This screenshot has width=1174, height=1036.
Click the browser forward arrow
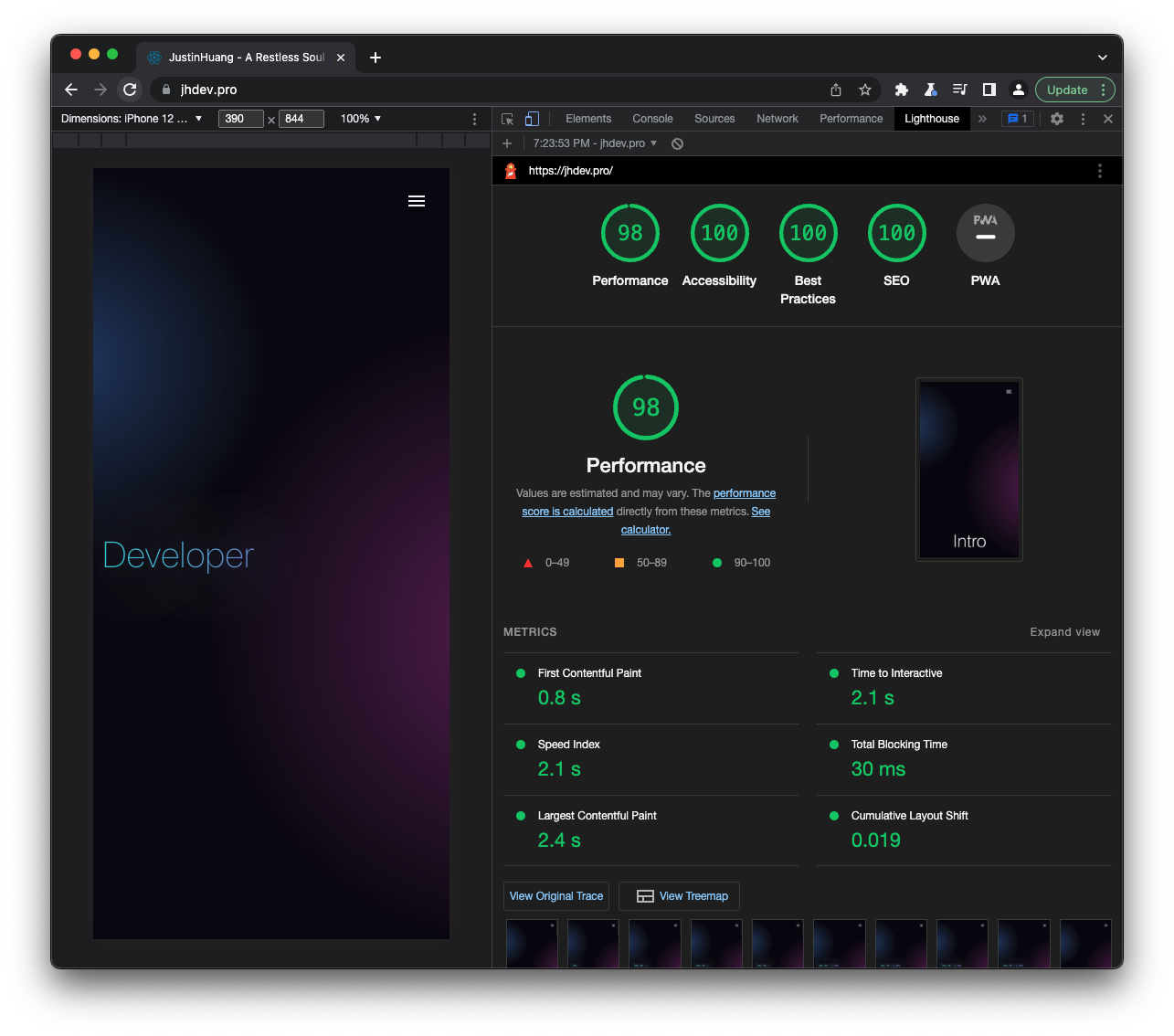pyautogui.click(x=100, y=90)
